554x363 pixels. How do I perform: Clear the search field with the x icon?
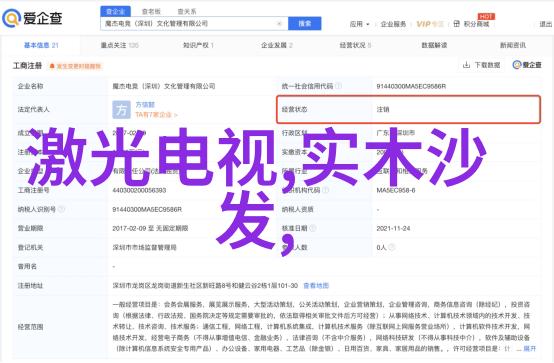[x=279, y=24]
